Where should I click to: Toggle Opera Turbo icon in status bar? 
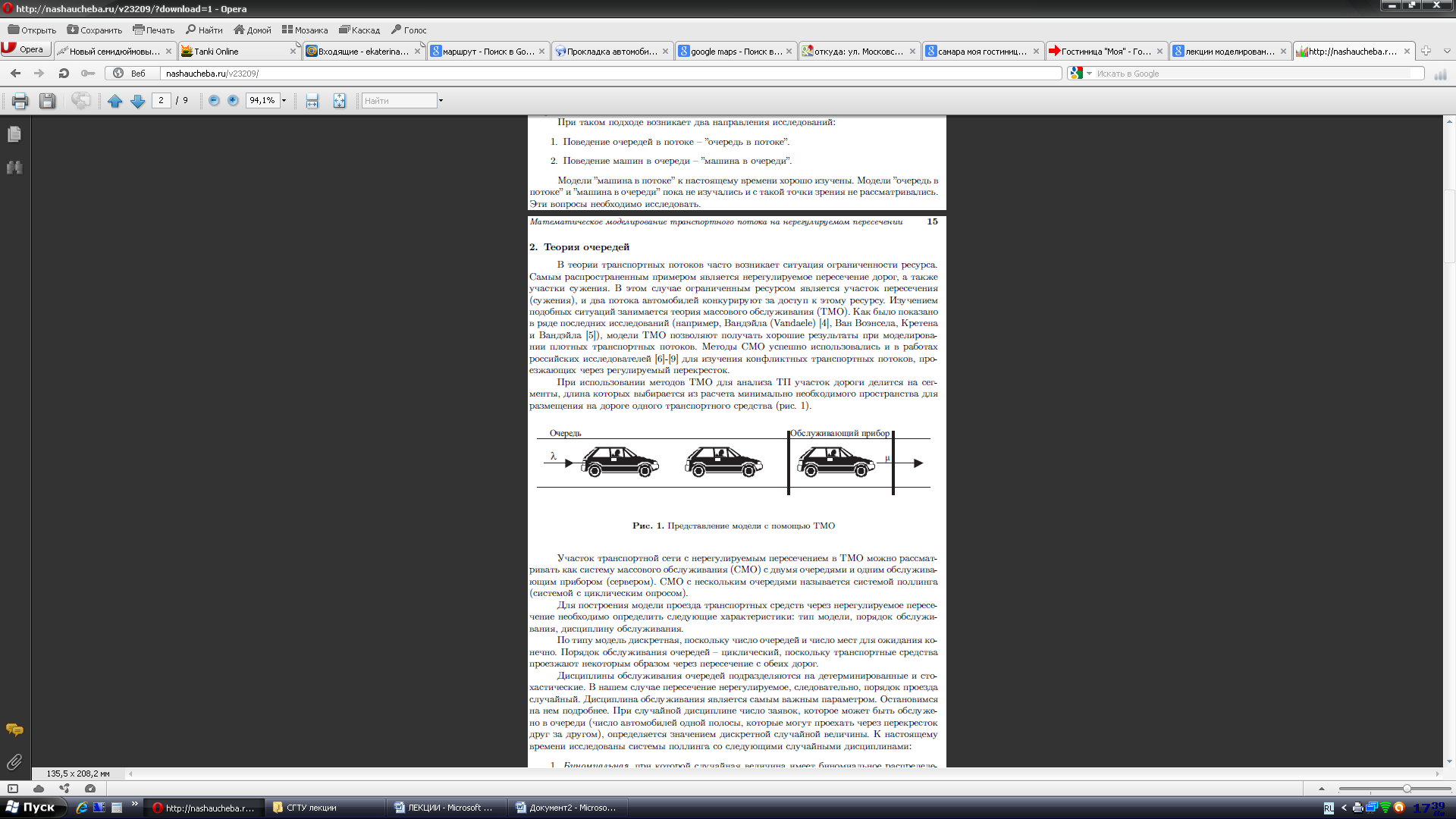[90, 789]
